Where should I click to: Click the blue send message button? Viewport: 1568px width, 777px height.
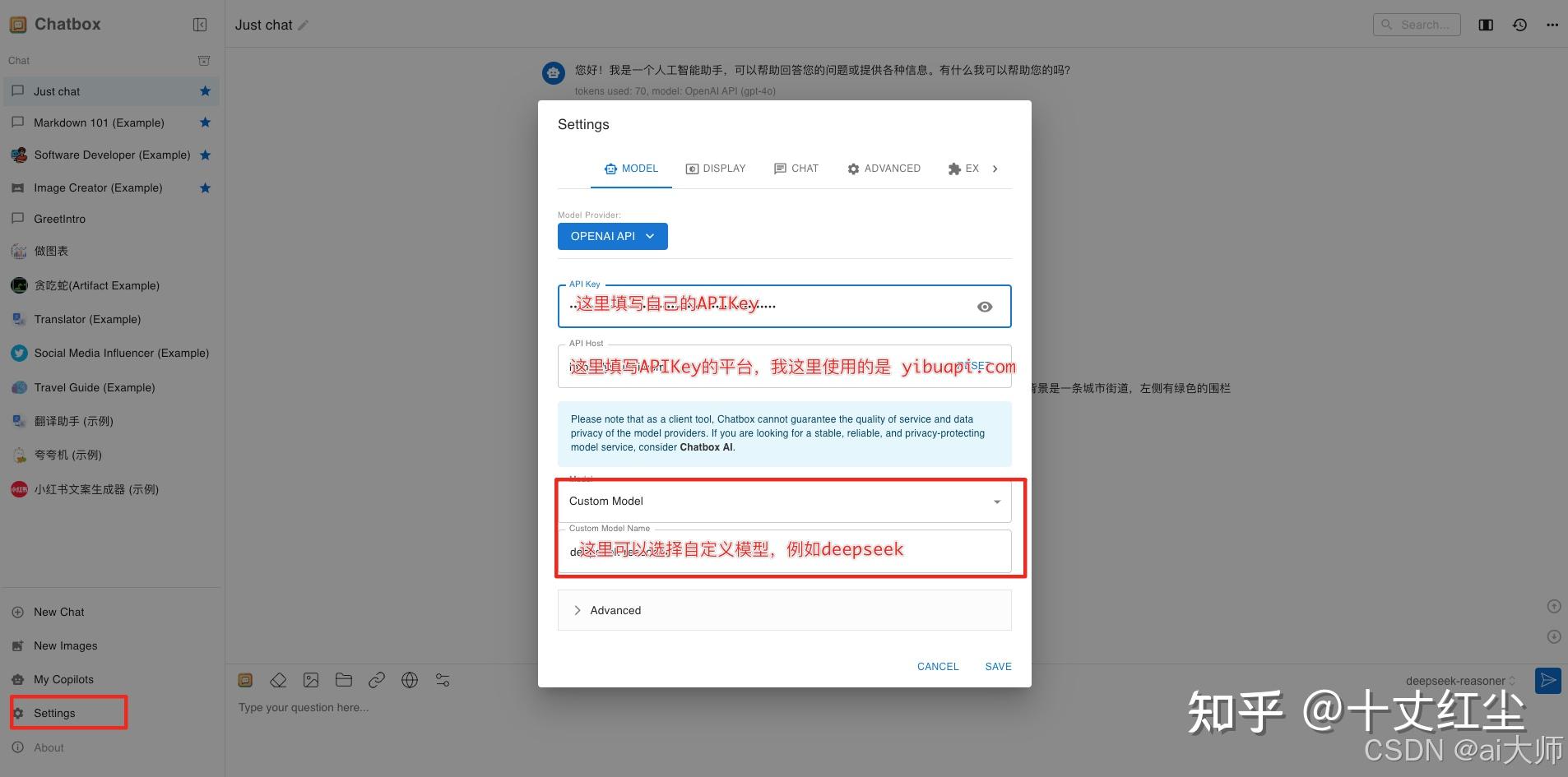(x=1548, y=680)
